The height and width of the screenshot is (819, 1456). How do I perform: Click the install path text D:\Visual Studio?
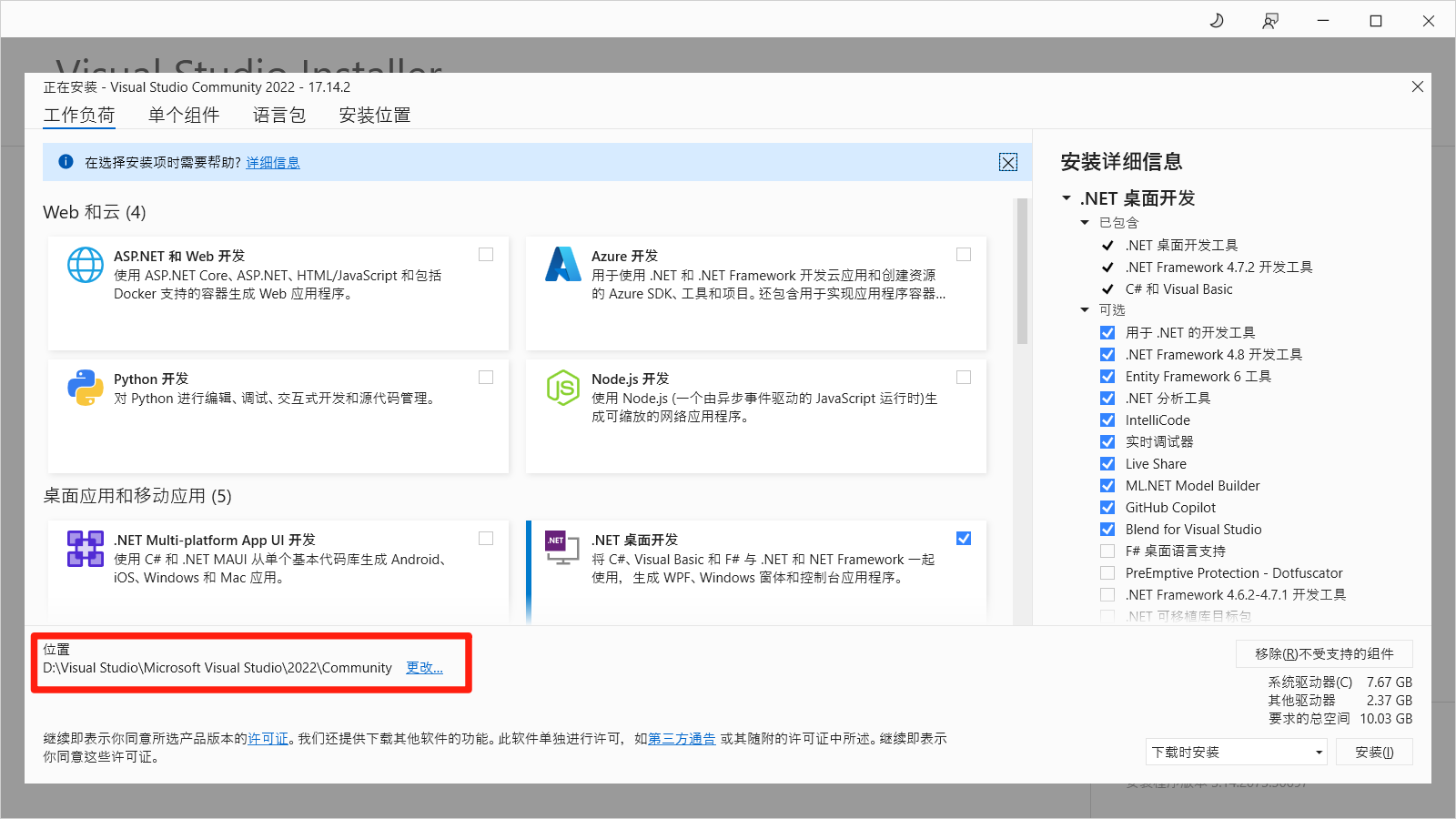point(217,668)
